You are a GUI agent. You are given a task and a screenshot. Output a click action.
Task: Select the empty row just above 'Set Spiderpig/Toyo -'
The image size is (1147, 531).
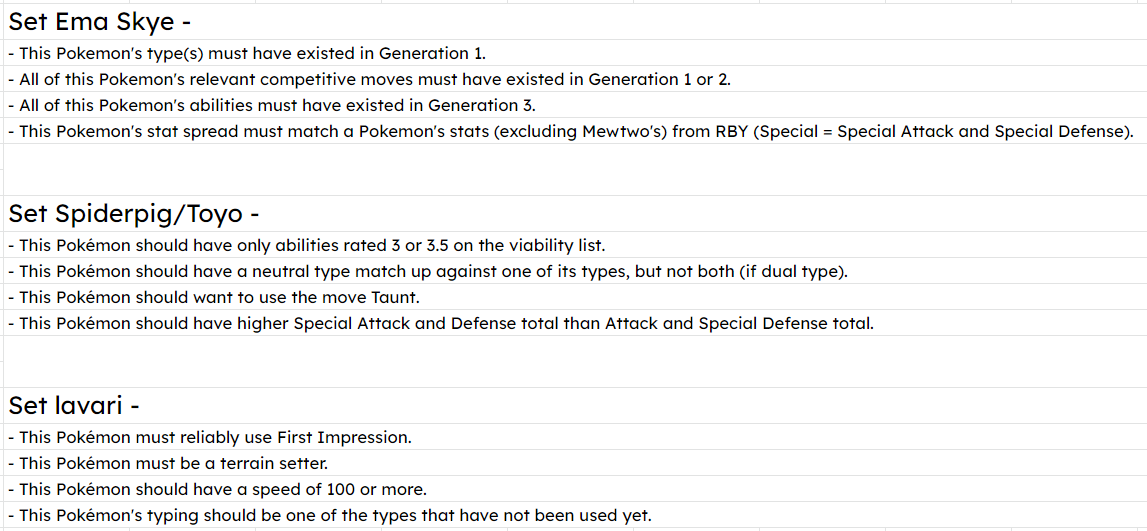tap(575, 182)
